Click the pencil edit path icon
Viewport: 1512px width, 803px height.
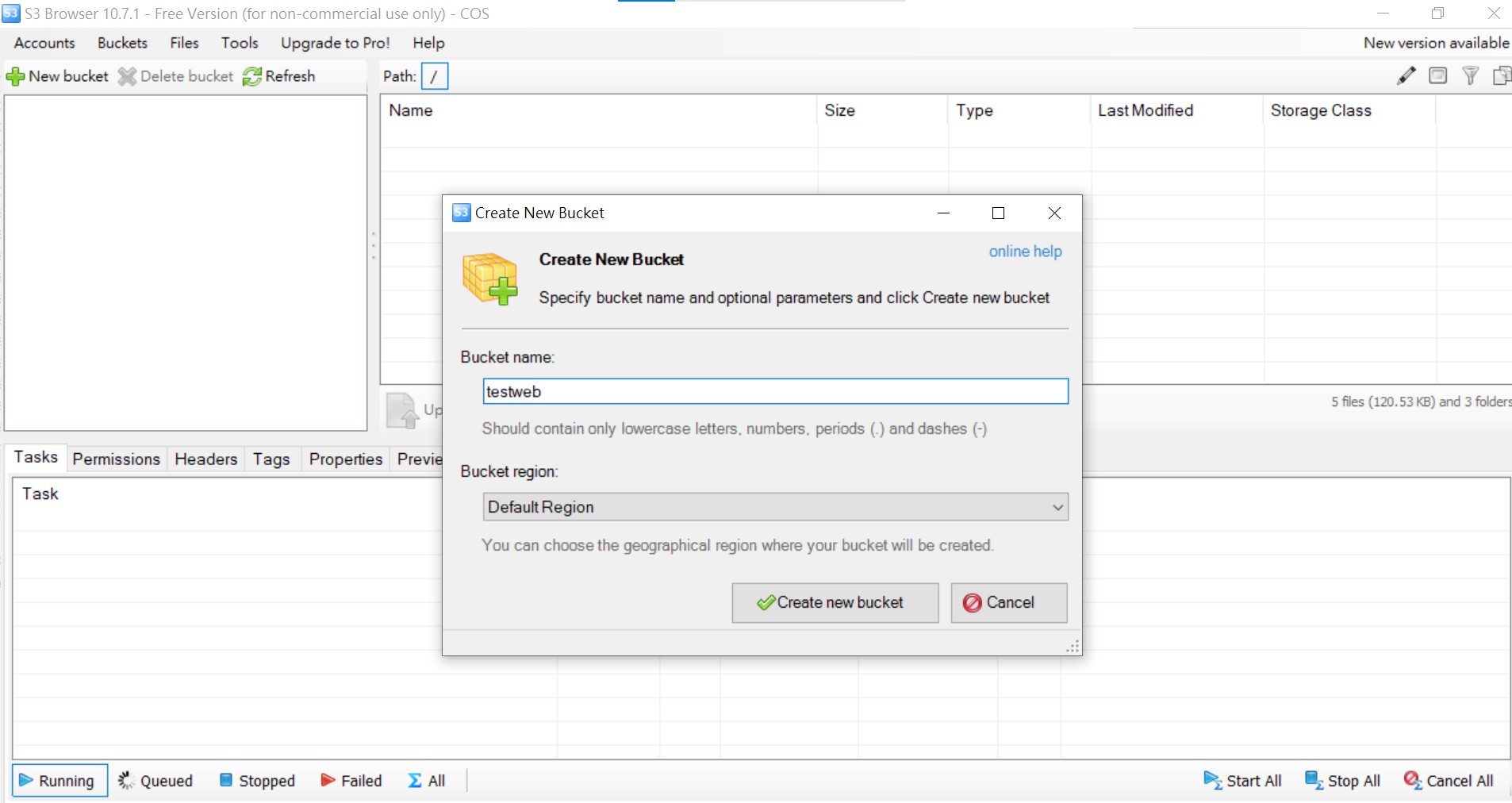pos(1406,76)
